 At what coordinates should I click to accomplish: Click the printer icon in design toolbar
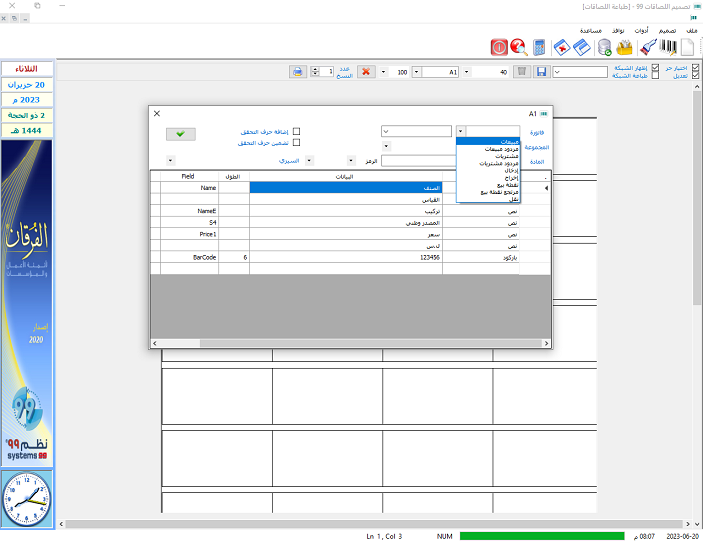pyautogui.click(x=297, y=72)
